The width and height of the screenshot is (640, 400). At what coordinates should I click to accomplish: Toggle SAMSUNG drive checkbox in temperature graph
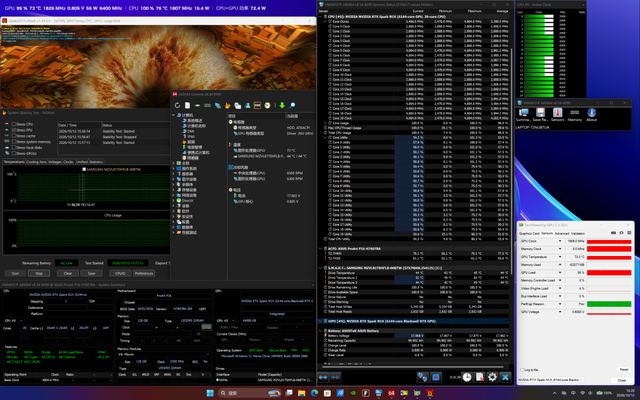84,169
